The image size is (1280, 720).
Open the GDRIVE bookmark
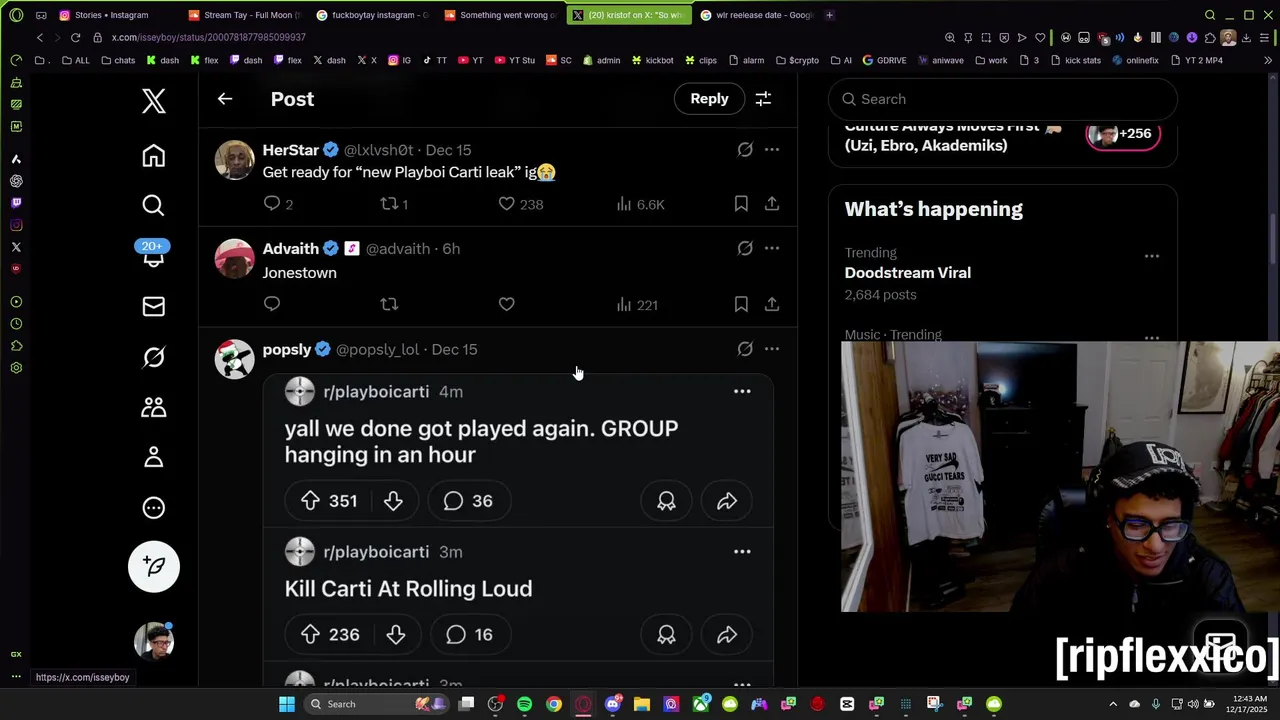(884, 60)
